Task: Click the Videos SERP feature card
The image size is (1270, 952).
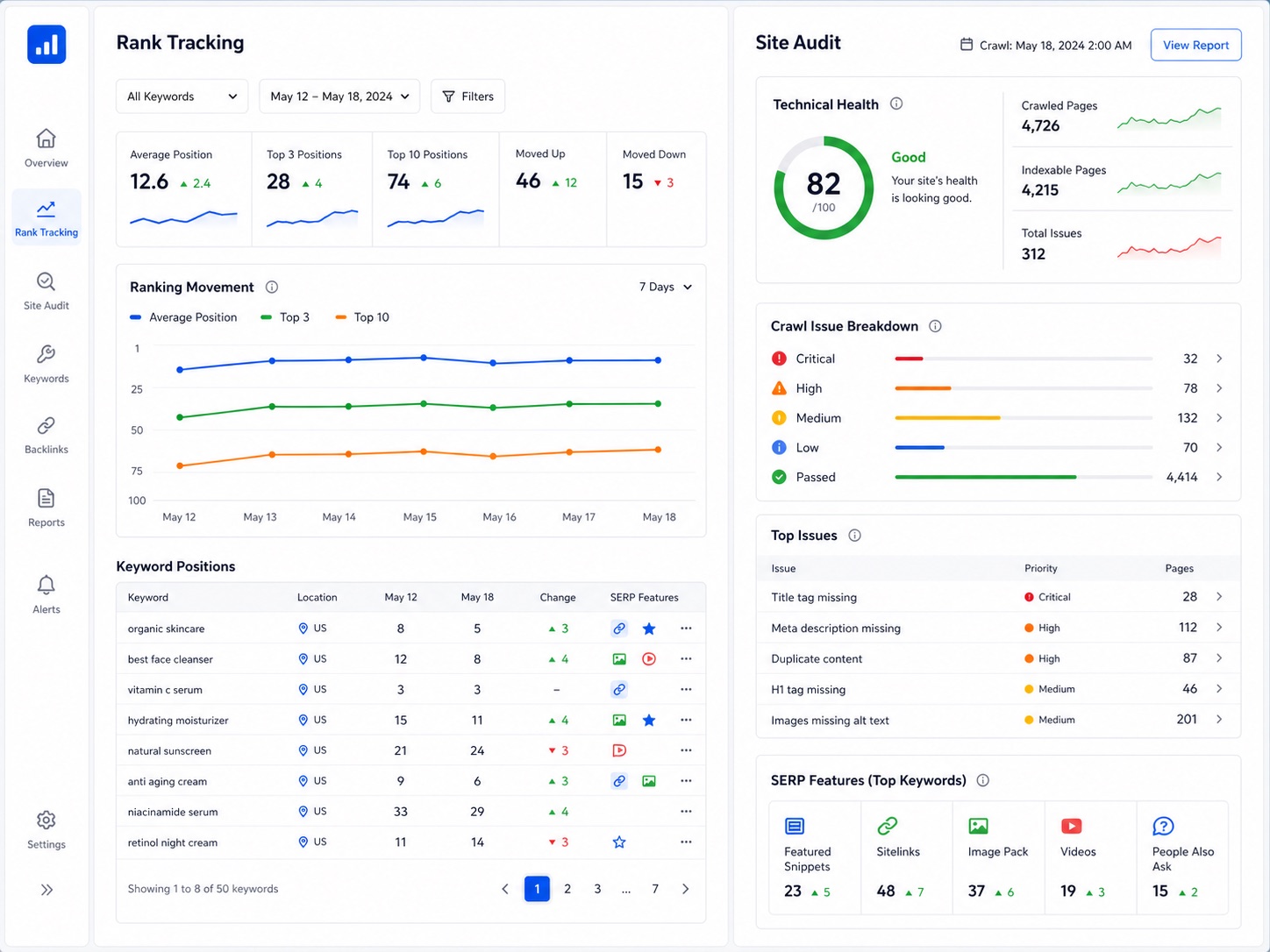Action: [1091, 857]
